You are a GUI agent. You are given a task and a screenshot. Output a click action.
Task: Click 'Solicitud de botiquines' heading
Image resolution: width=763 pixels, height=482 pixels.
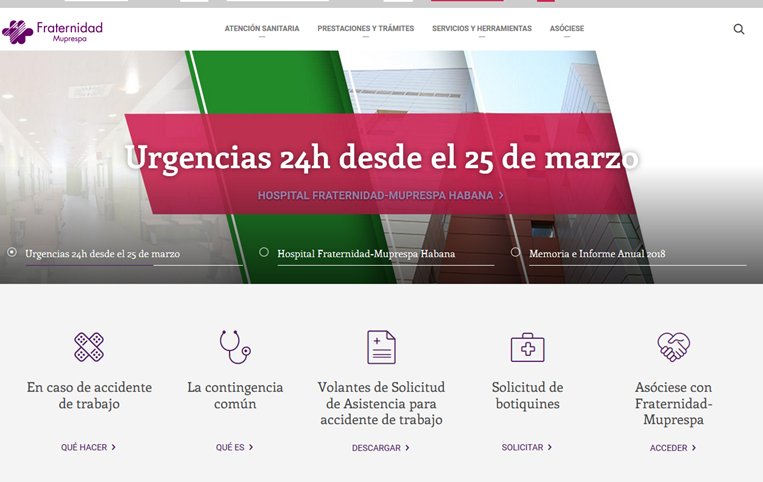[527, 395]
